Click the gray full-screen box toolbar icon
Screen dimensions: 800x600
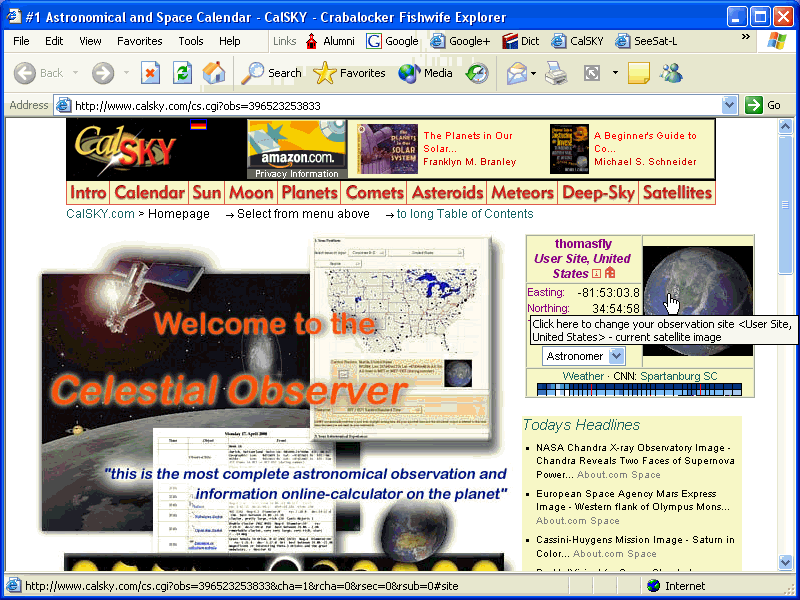[x=592, y=73]
